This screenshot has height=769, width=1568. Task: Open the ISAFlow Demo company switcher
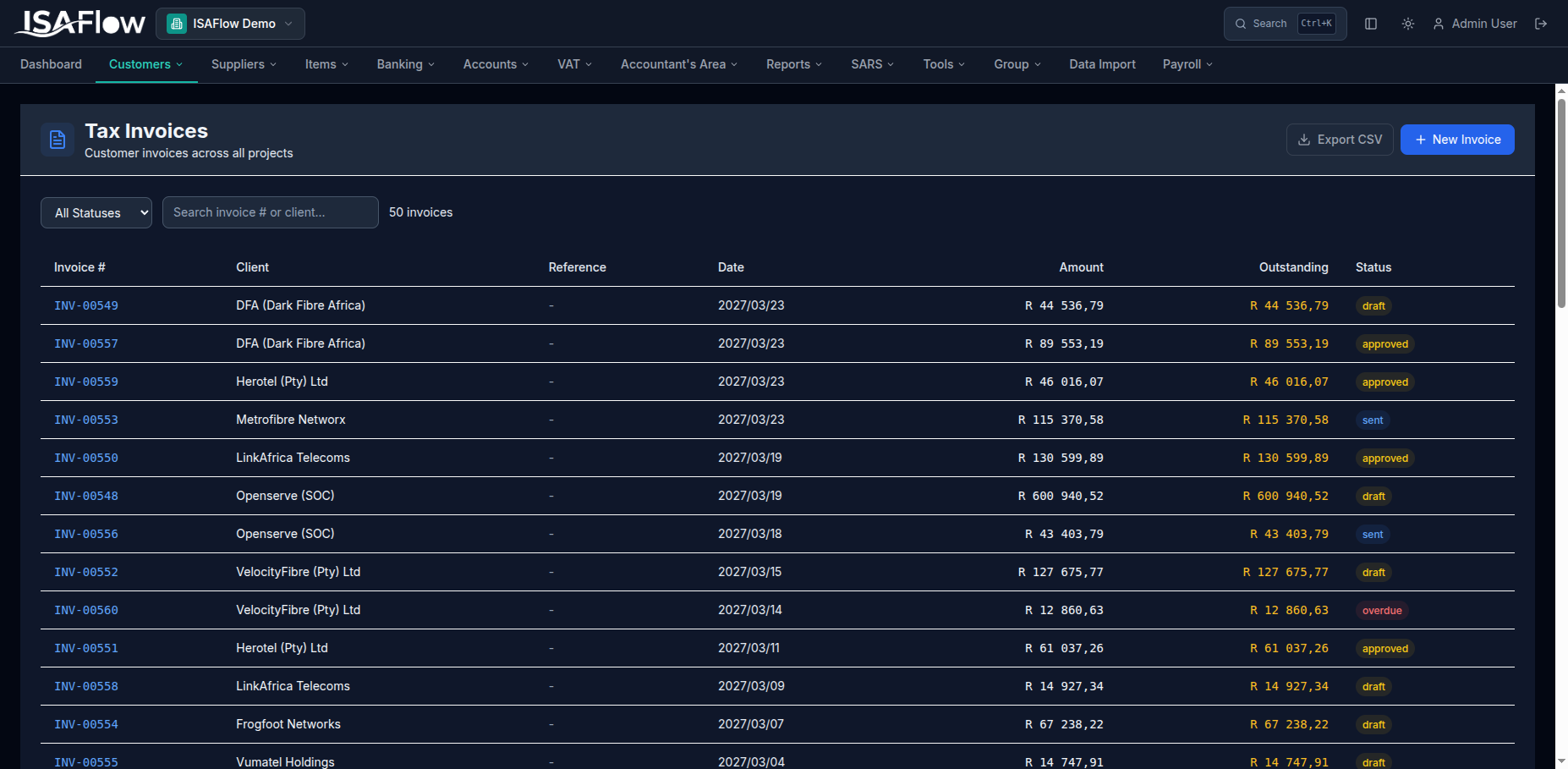(x=230, y=24)
